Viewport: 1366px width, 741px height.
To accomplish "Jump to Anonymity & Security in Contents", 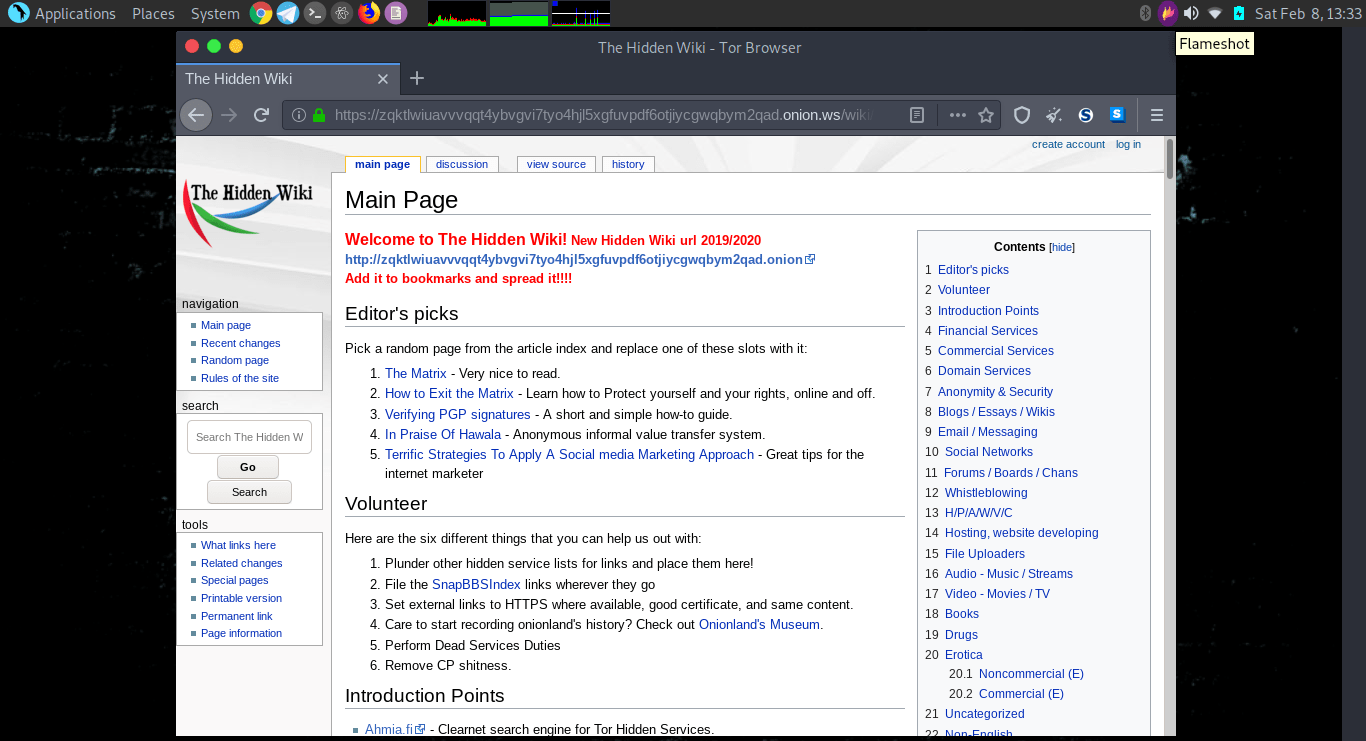I will [995, 391].
